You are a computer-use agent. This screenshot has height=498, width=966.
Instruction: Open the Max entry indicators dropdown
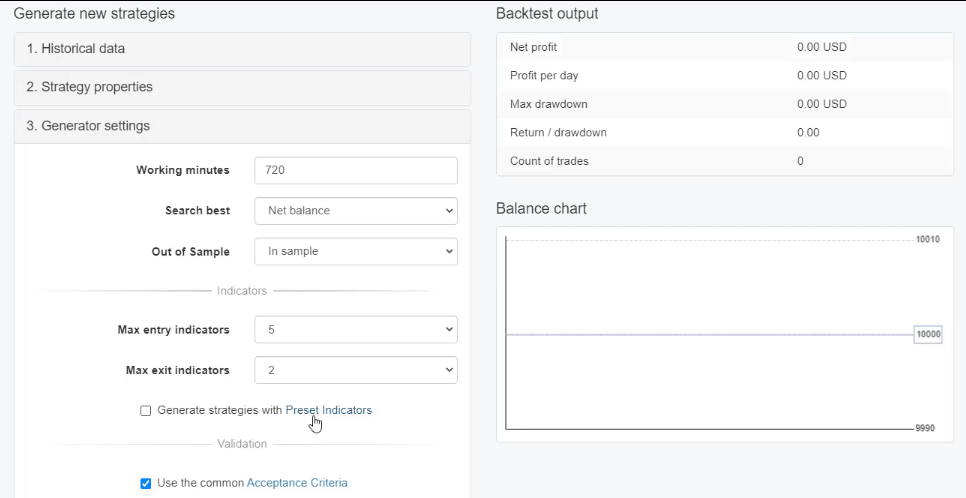(355, 330)
